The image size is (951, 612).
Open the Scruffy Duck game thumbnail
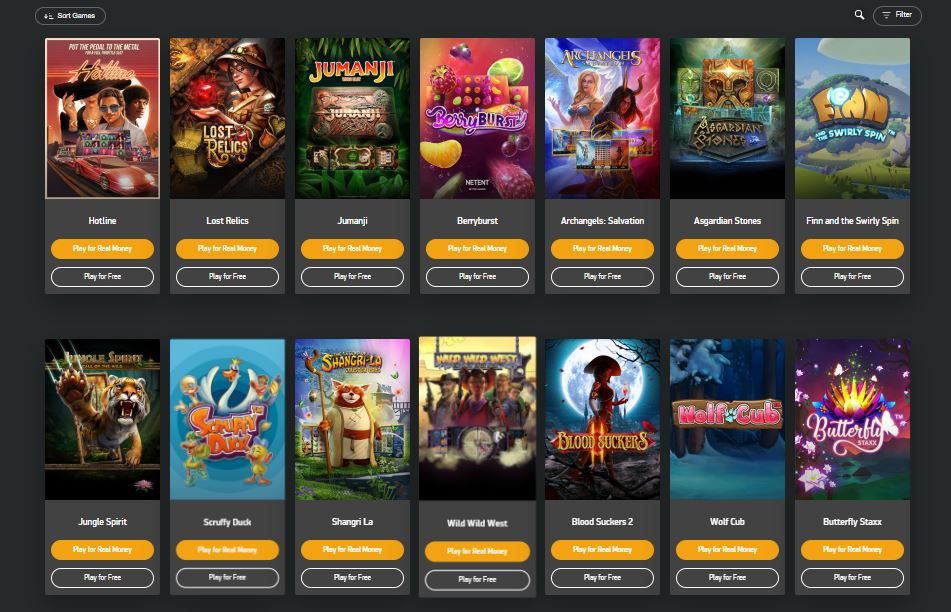tap(227, 419)
